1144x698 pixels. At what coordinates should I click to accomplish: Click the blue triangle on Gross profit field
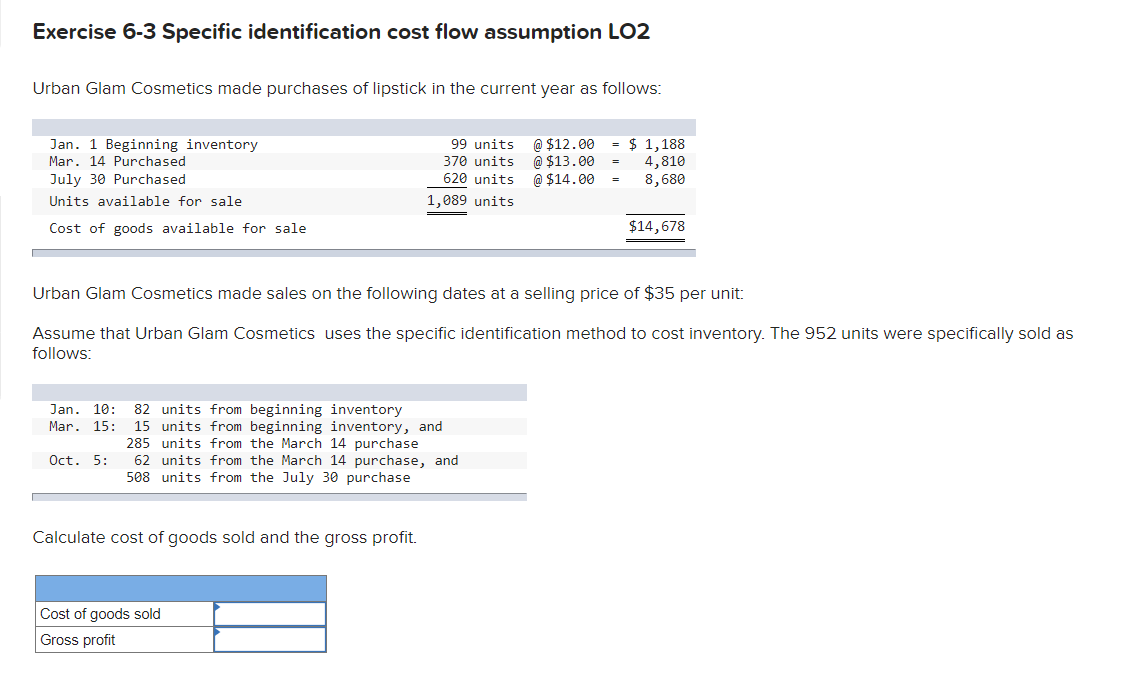point(218,633)
